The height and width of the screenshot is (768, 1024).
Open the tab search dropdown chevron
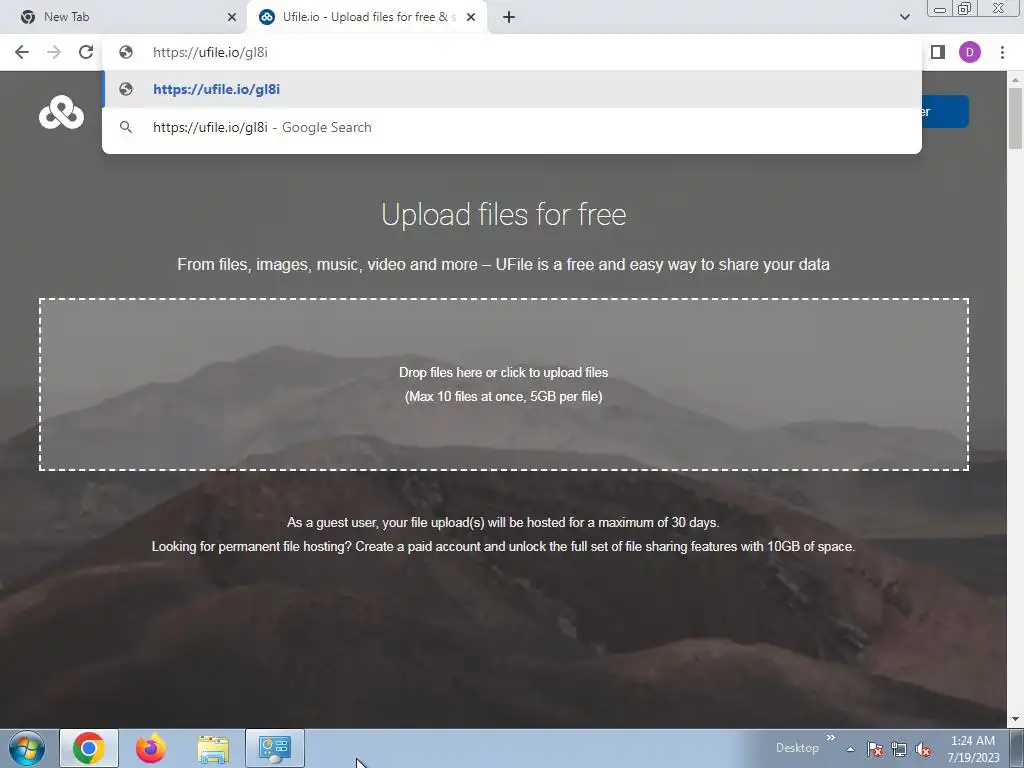click(904, 17)
